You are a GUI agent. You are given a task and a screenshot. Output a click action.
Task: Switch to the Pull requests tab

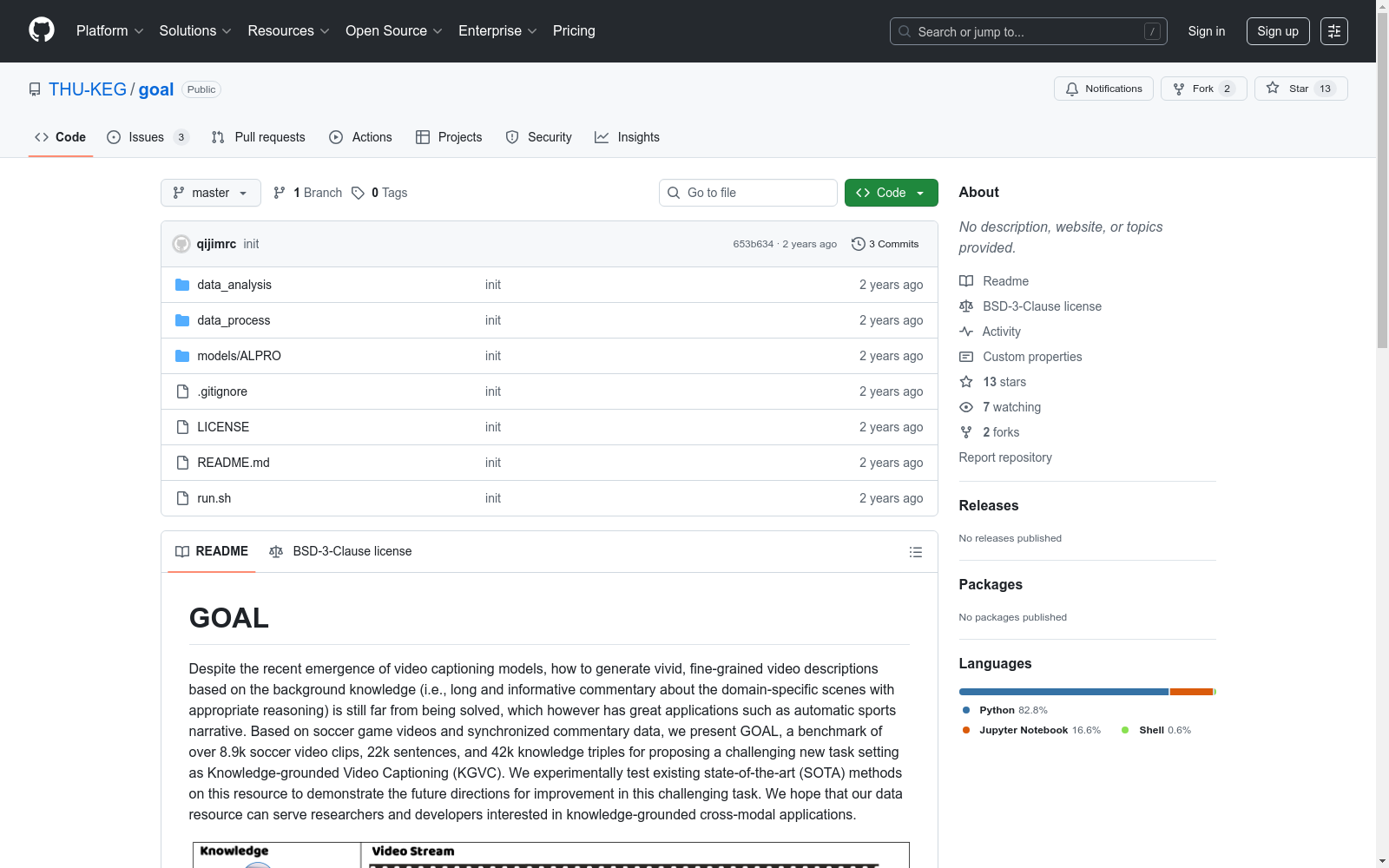pyautogui.click(x=259, y=137)
